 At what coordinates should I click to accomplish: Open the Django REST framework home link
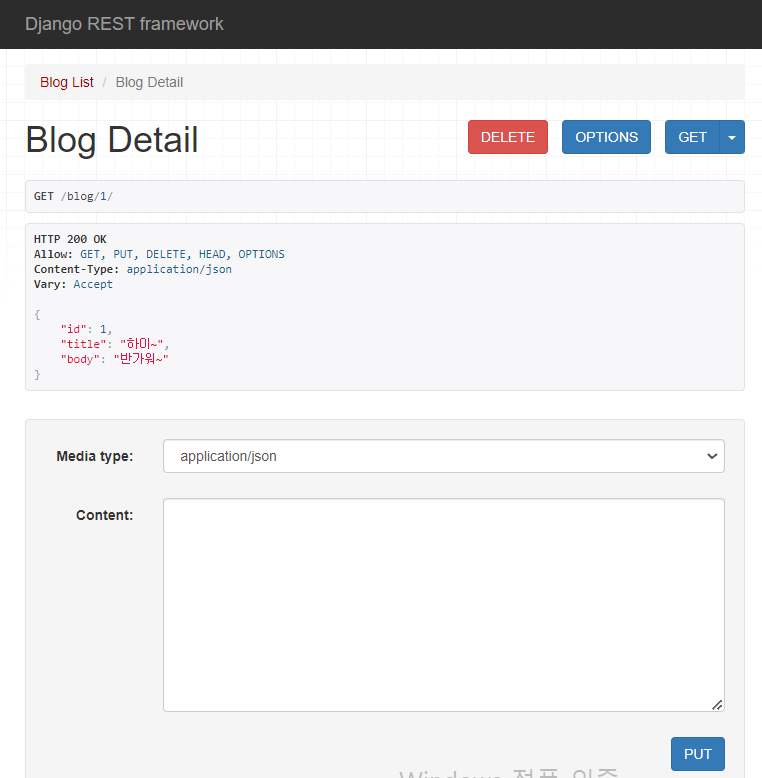tap(124, 24)
